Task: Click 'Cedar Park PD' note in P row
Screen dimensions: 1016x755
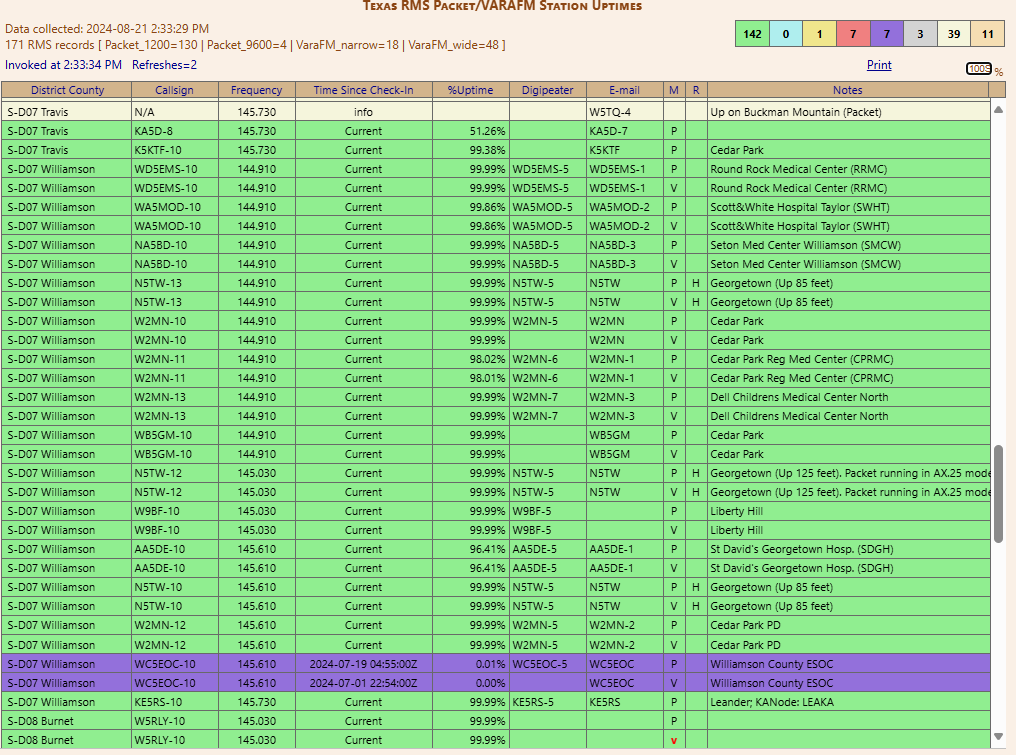Action: [745, 625]
